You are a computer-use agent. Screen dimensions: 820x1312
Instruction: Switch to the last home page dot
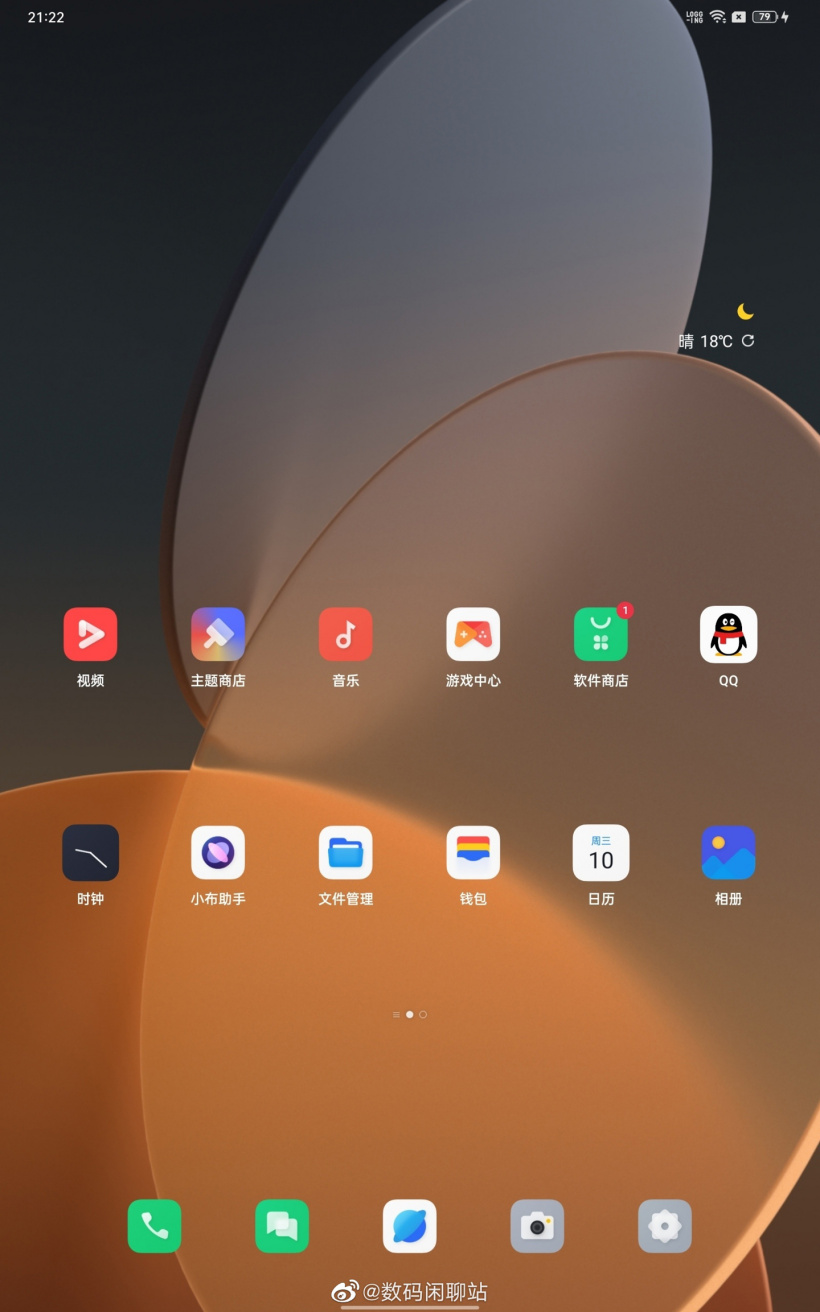pyautogui.click(x=423, y=1014)
